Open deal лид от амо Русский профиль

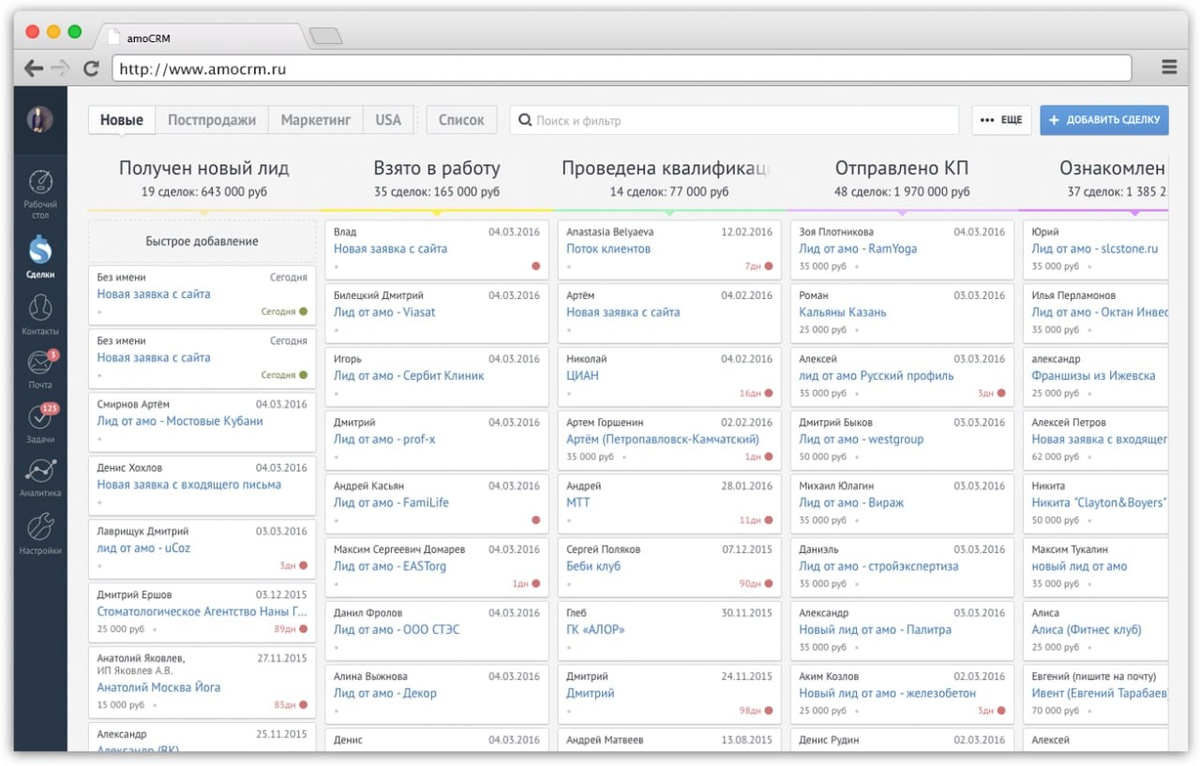click(x=876, y=375)
